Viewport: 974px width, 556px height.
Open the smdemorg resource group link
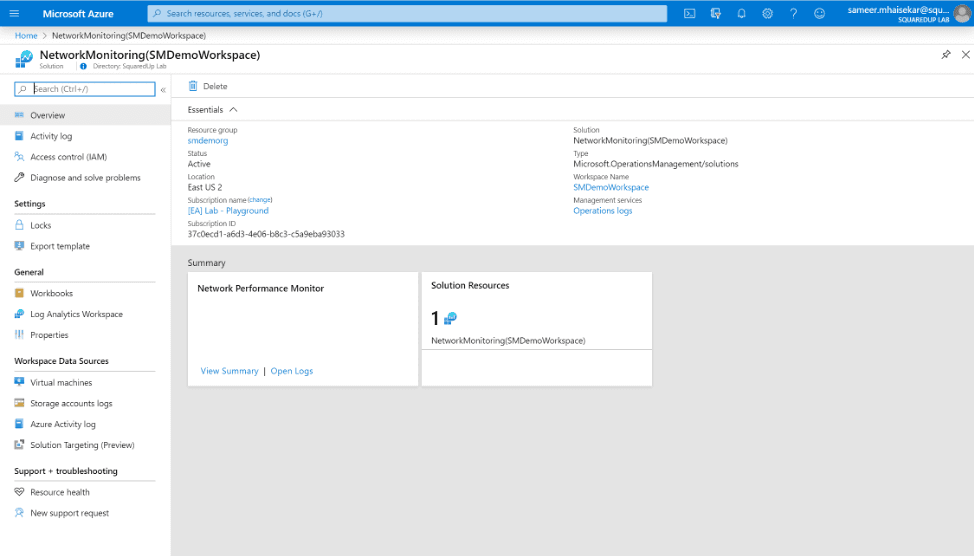[x=208, y=141]
